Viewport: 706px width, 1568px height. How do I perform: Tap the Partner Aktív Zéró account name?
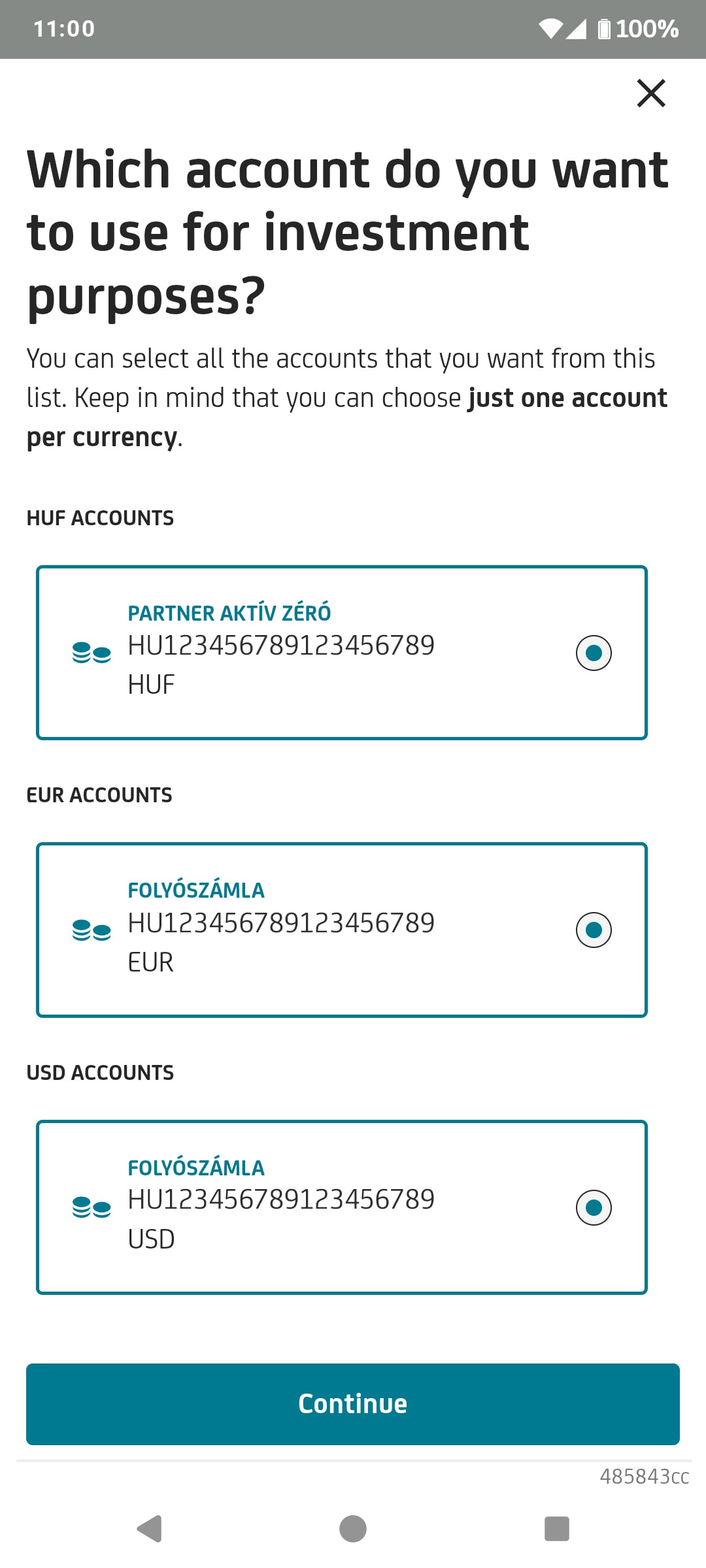[229, 613]
